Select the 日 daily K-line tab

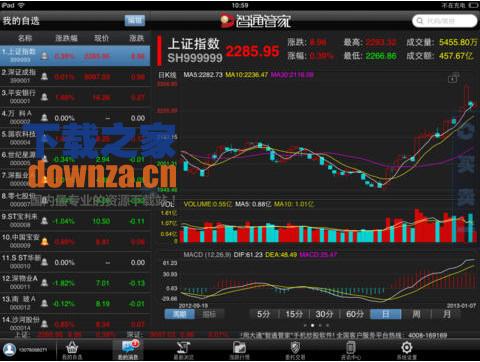click(386, 314)
